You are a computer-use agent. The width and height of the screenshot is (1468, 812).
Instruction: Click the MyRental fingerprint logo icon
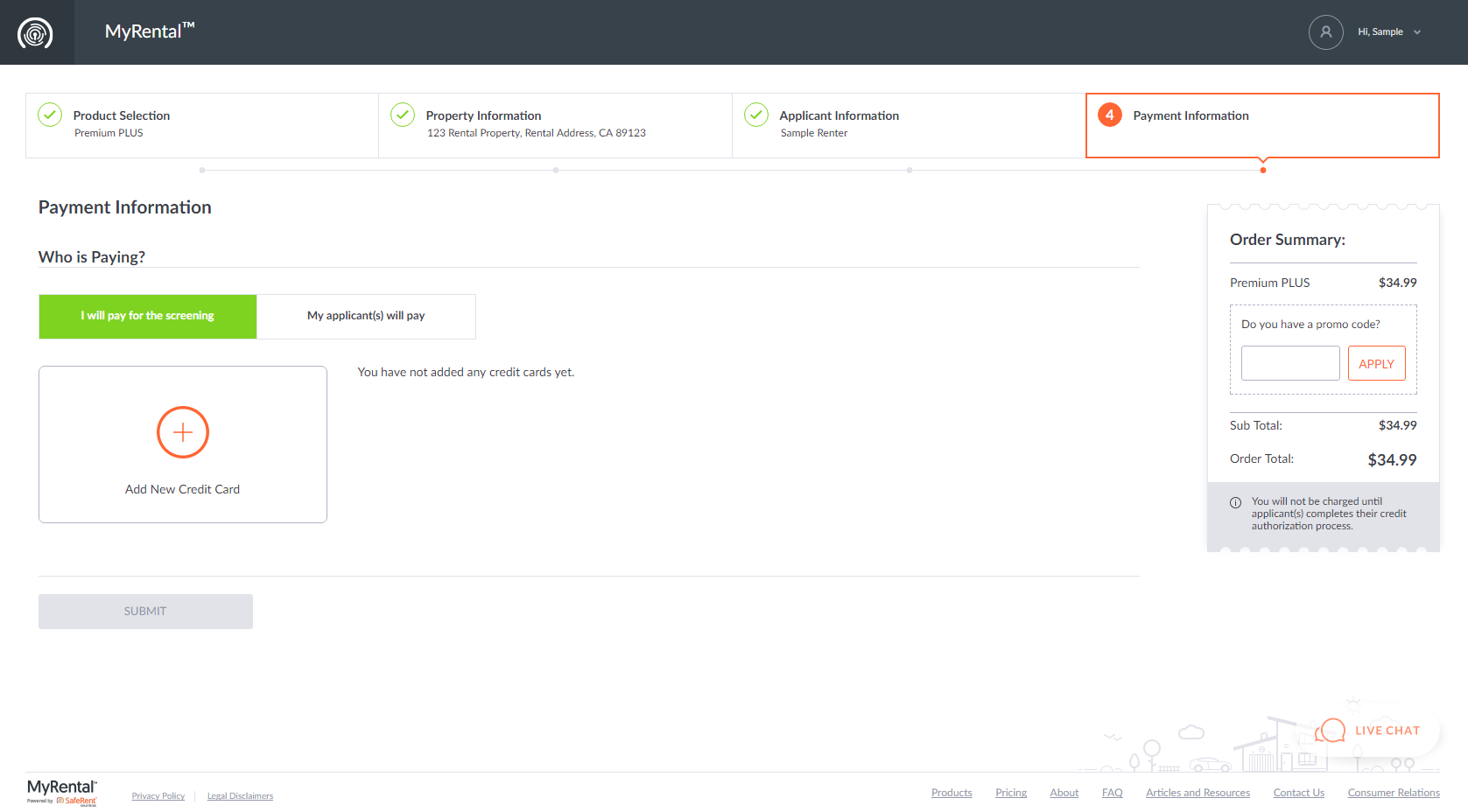click(x=36, y=33)
